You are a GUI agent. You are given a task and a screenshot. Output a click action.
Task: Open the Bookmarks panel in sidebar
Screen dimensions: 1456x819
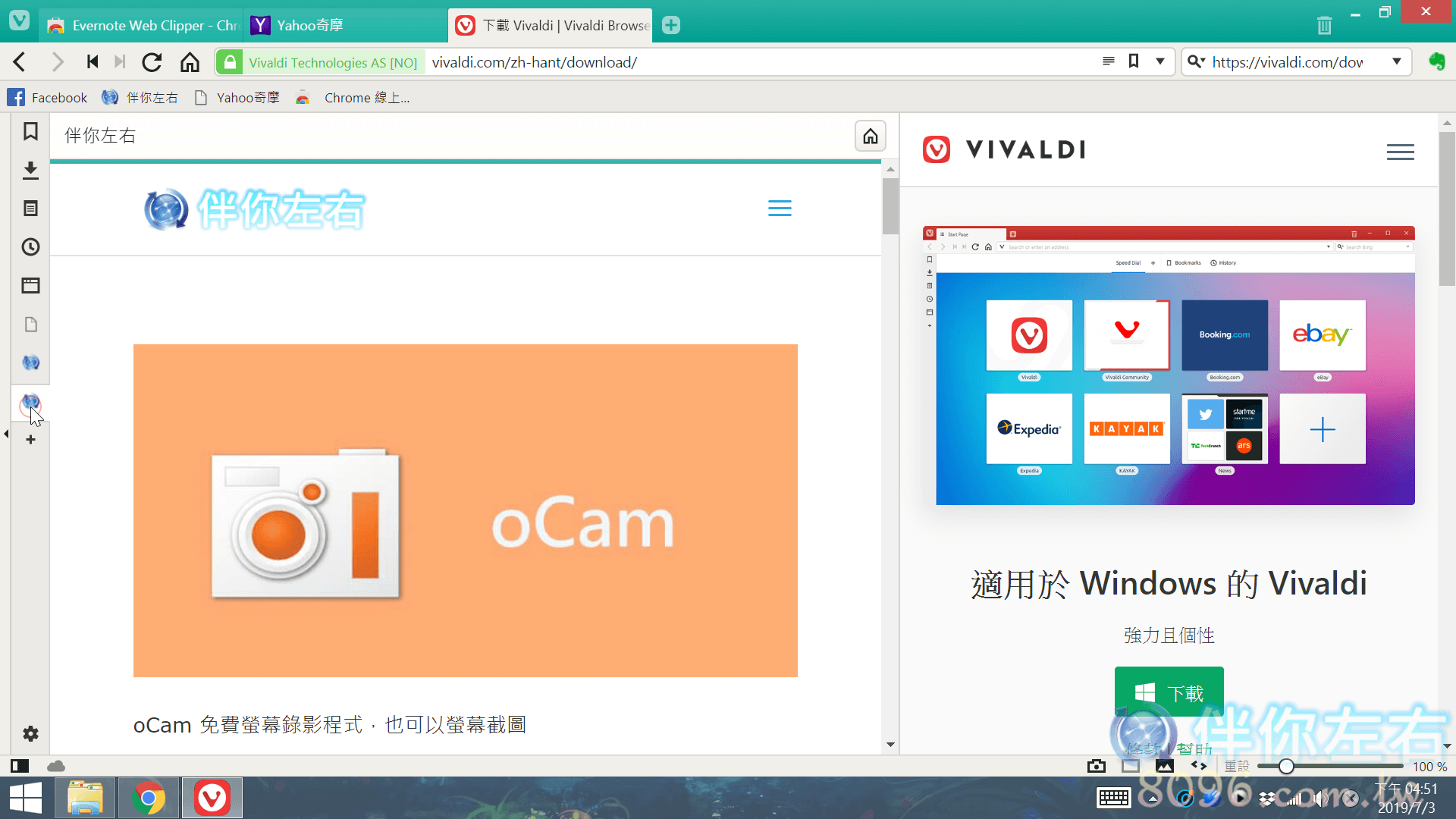coord(30,131)
